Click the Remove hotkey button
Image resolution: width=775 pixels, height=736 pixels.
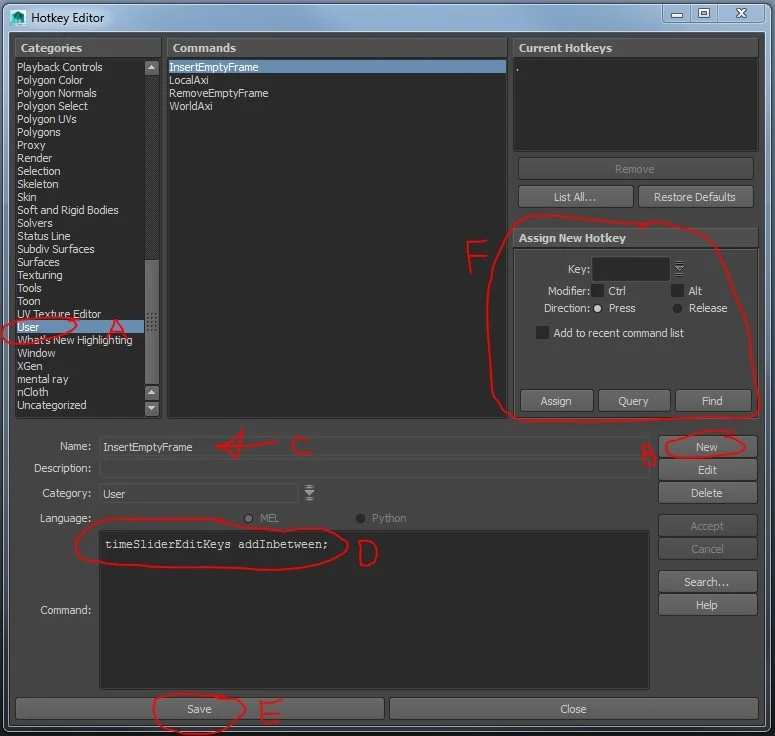(635, 169)
